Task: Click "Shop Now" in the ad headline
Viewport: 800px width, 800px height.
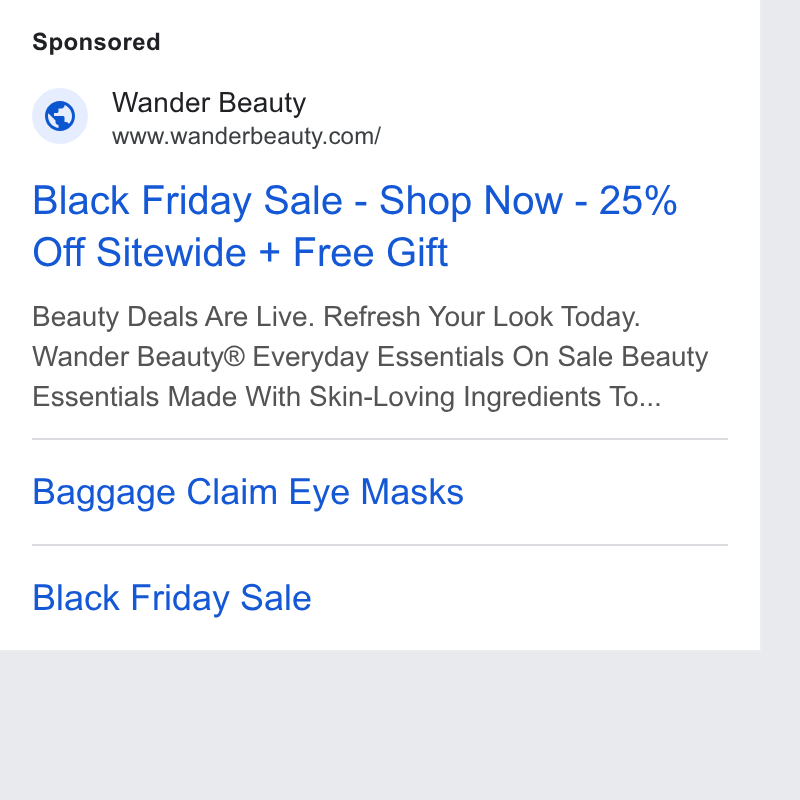Action: pos(471,201)
